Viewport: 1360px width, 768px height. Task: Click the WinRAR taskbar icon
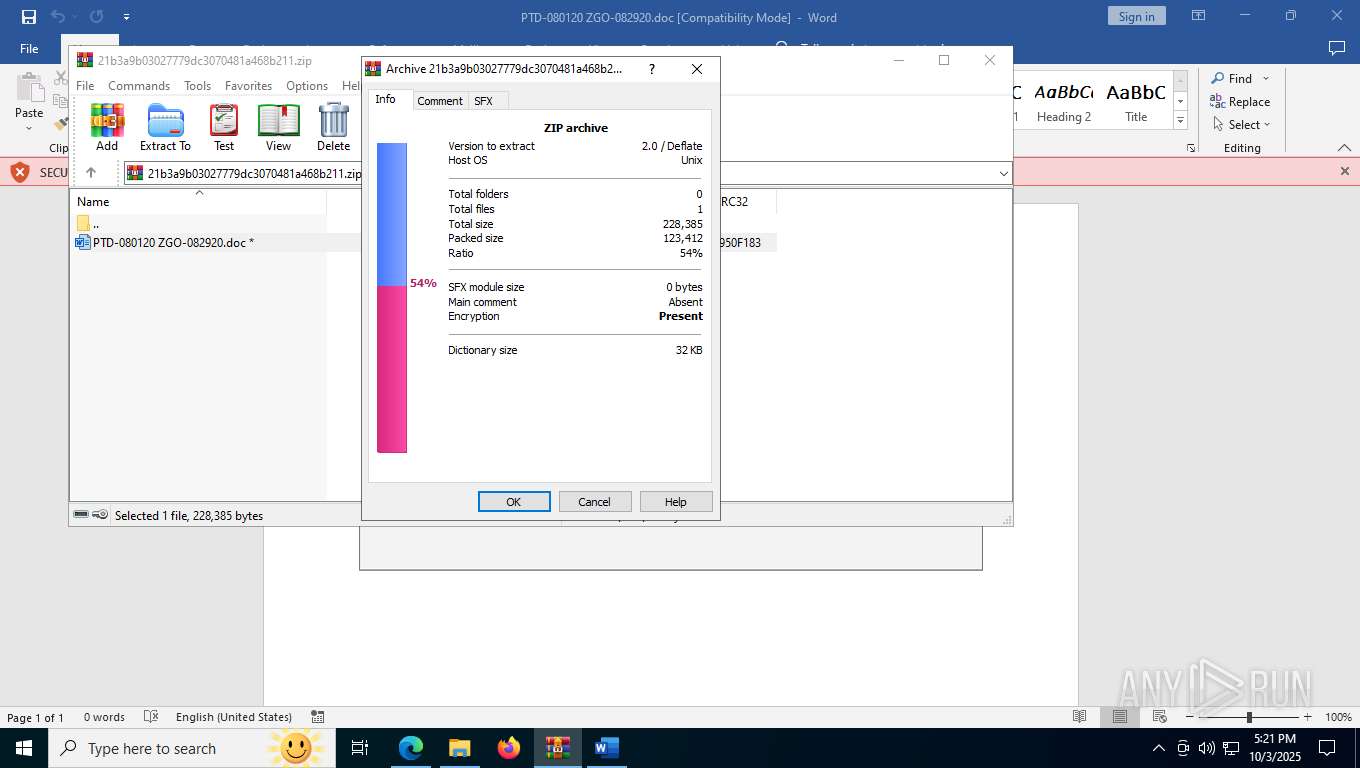point(558,748)
